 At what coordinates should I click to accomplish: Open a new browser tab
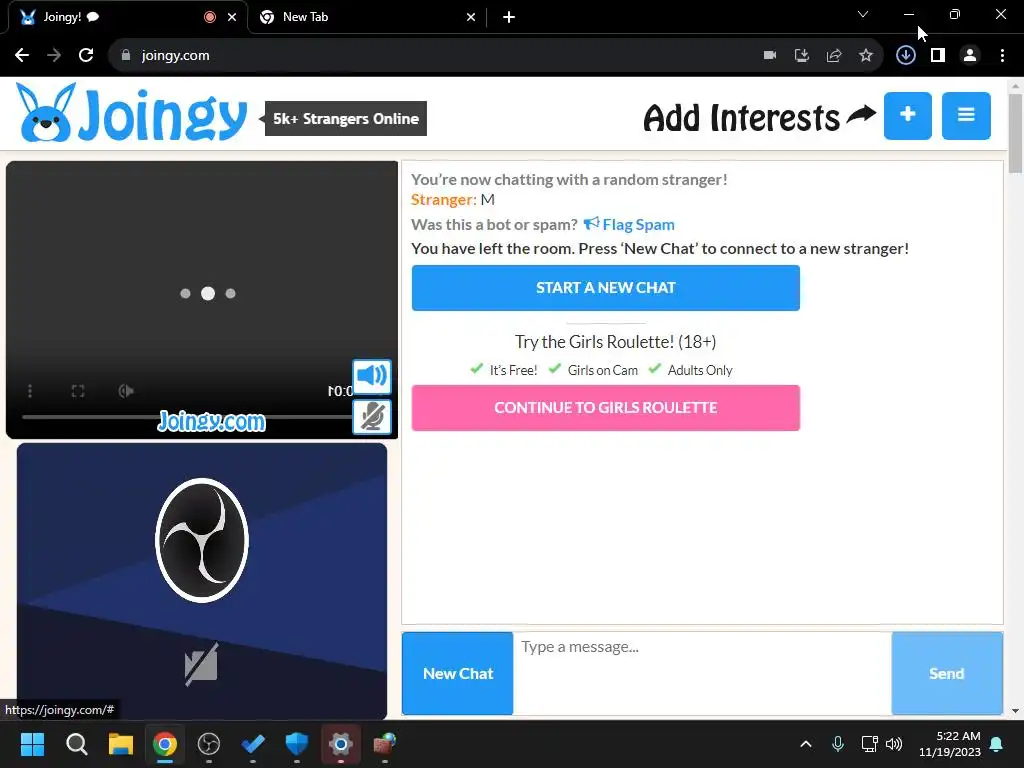tap(509, 18)
